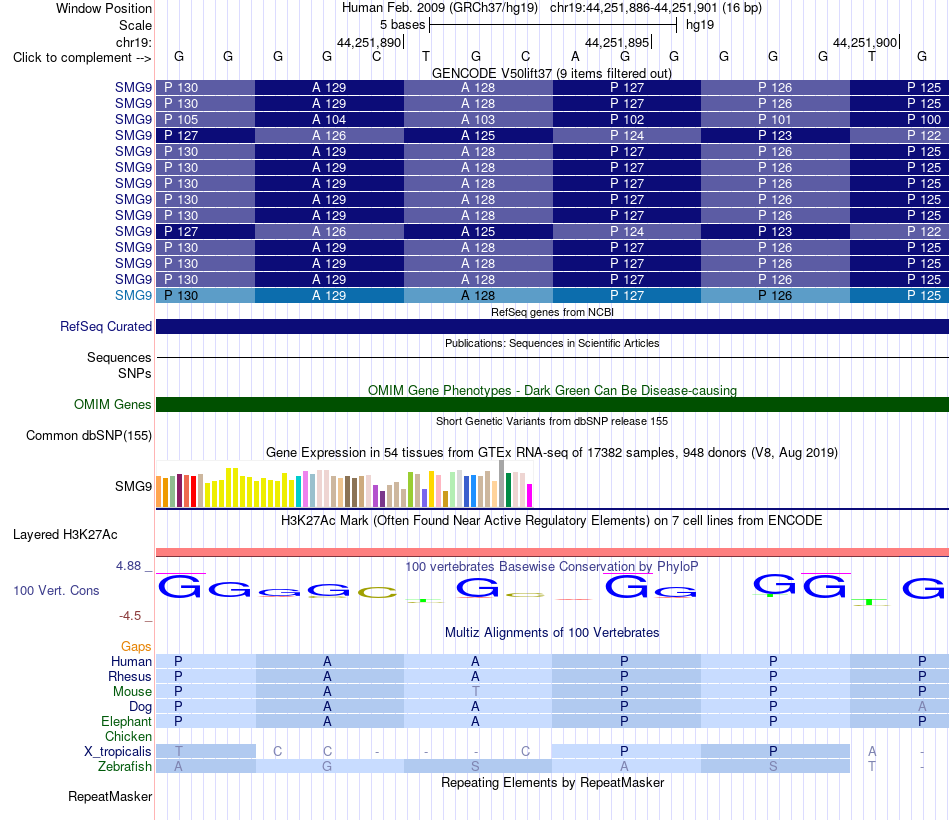
Task: Select the 'A 104' codon cell
Action: tap(329, 119)
